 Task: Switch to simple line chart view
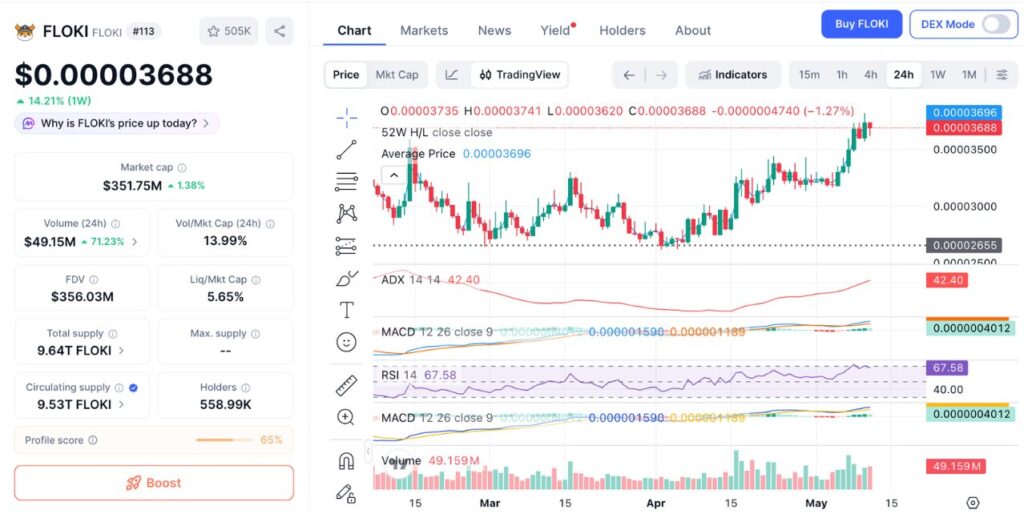tap(451, 75)
